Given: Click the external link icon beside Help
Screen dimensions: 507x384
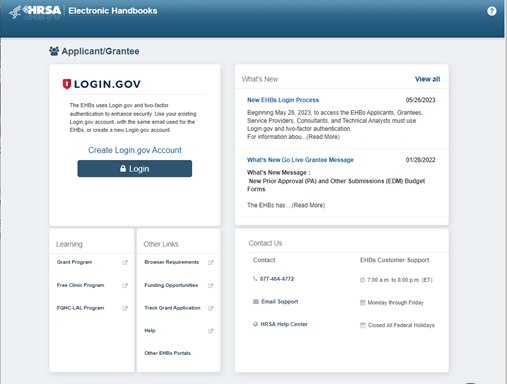Looking at the screenshot, I should click(x=211, y=331).
